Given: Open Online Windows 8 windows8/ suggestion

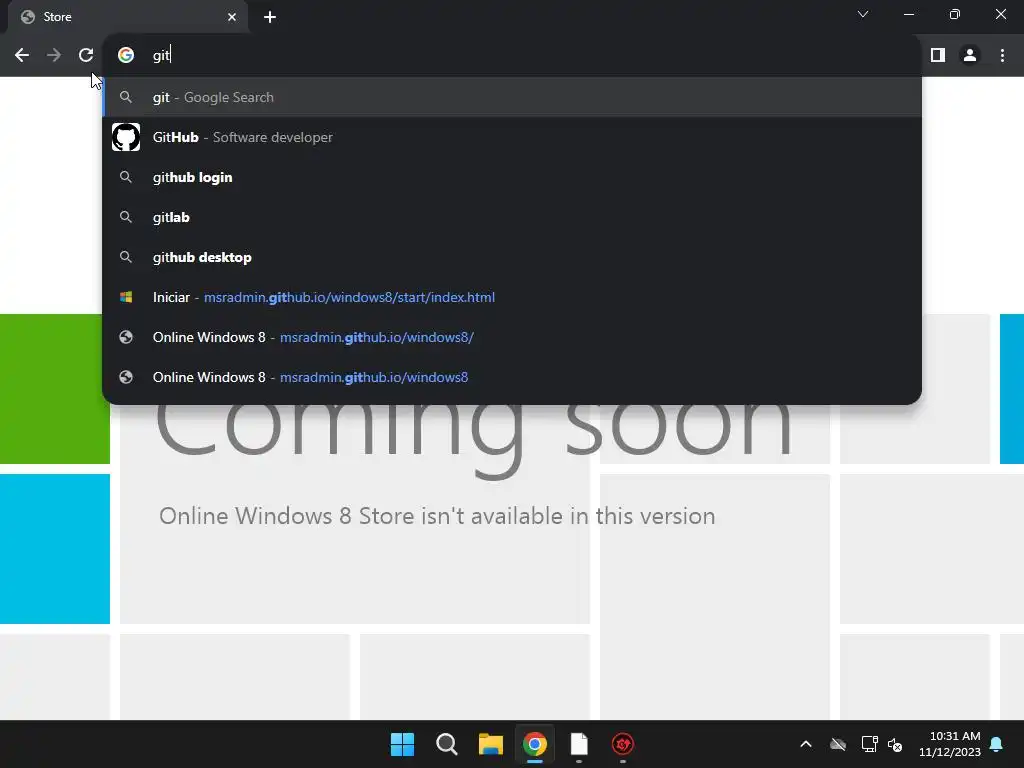Looking at the screenshot, I should 512,337.
